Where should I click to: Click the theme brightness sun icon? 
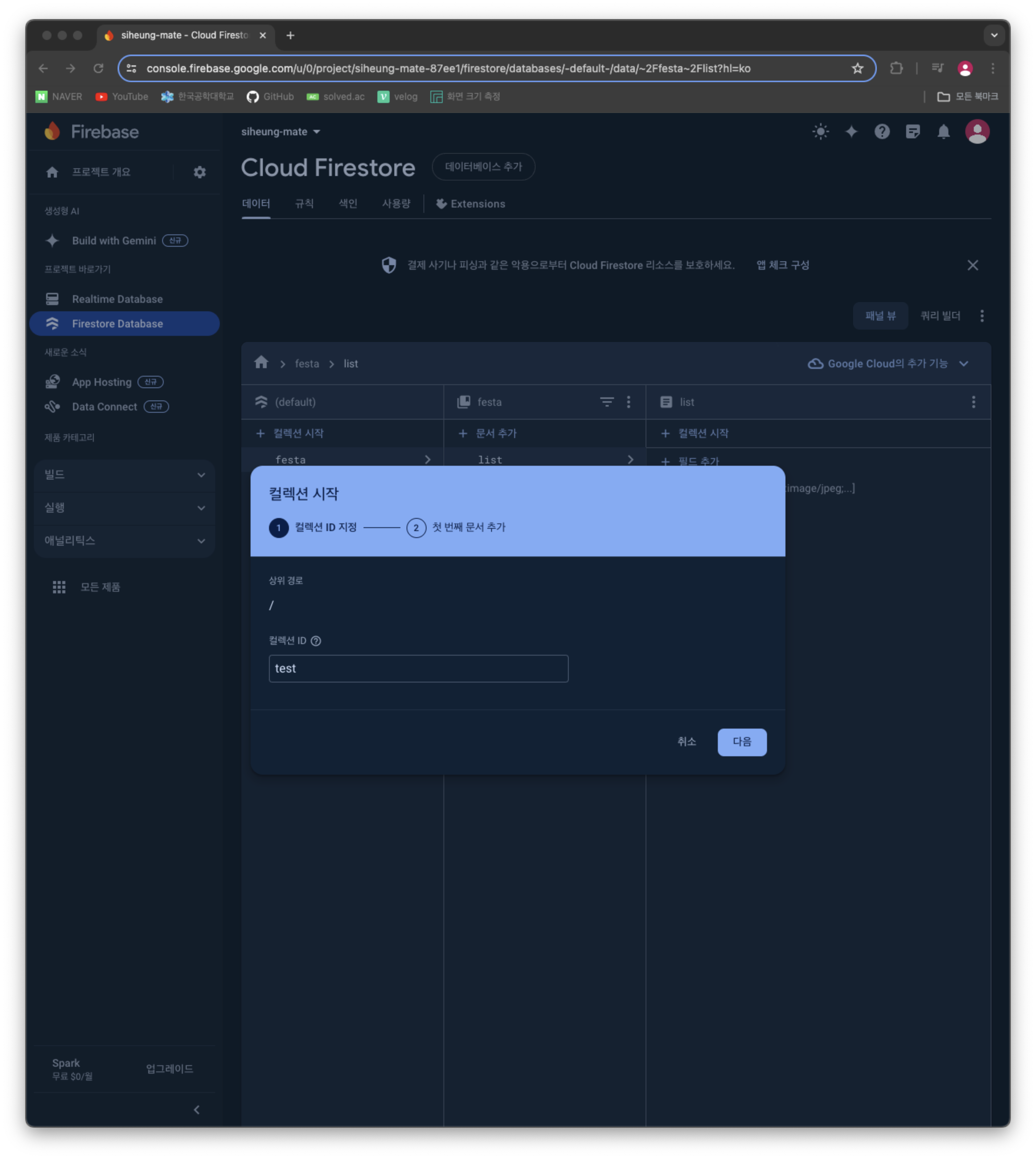(x=820, y=131)
